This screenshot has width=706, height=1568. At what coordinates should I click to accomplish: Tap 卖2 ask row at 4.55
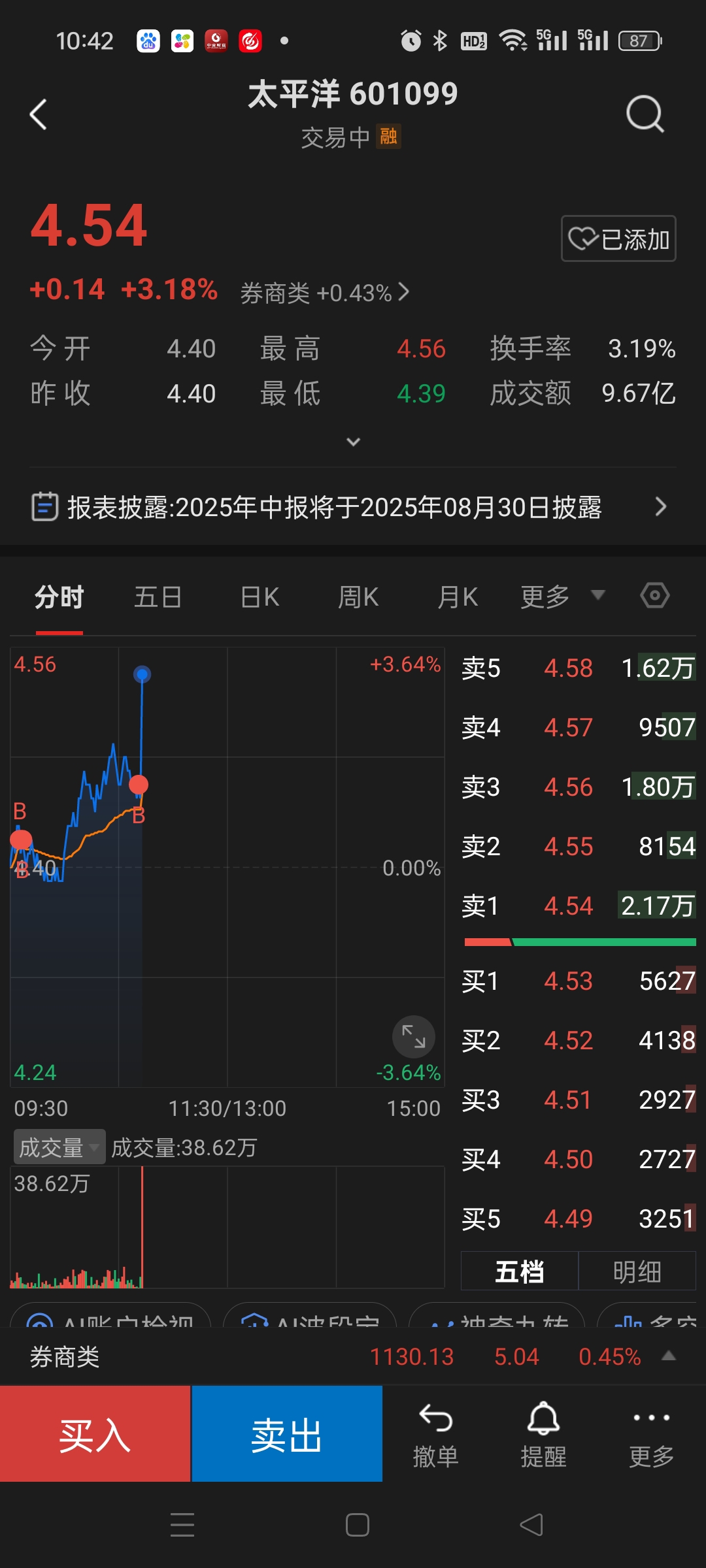(579, 847)
